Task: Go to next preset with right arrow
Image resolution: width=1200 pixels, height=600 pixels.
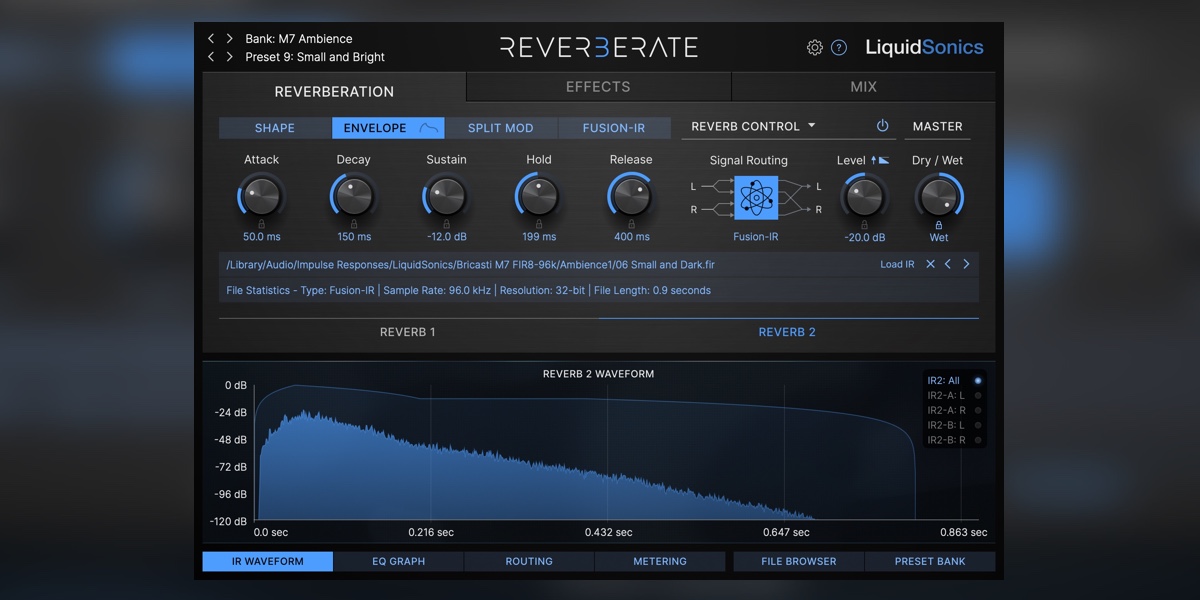Action: tap(229, 57)
